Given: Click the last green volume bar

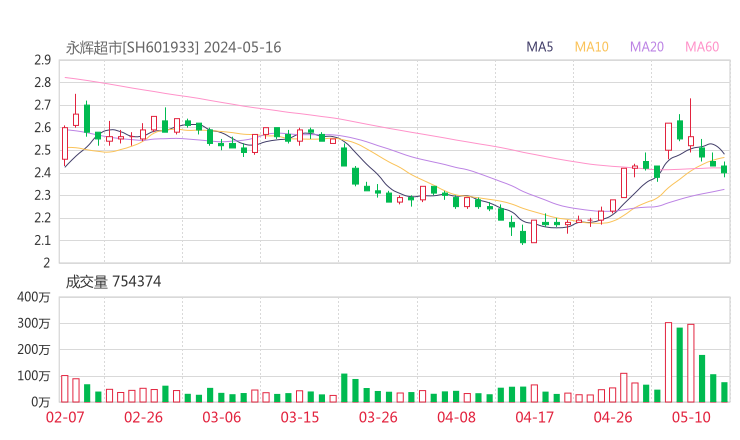Looking at the screenshot, I should (x=724, y=392).
